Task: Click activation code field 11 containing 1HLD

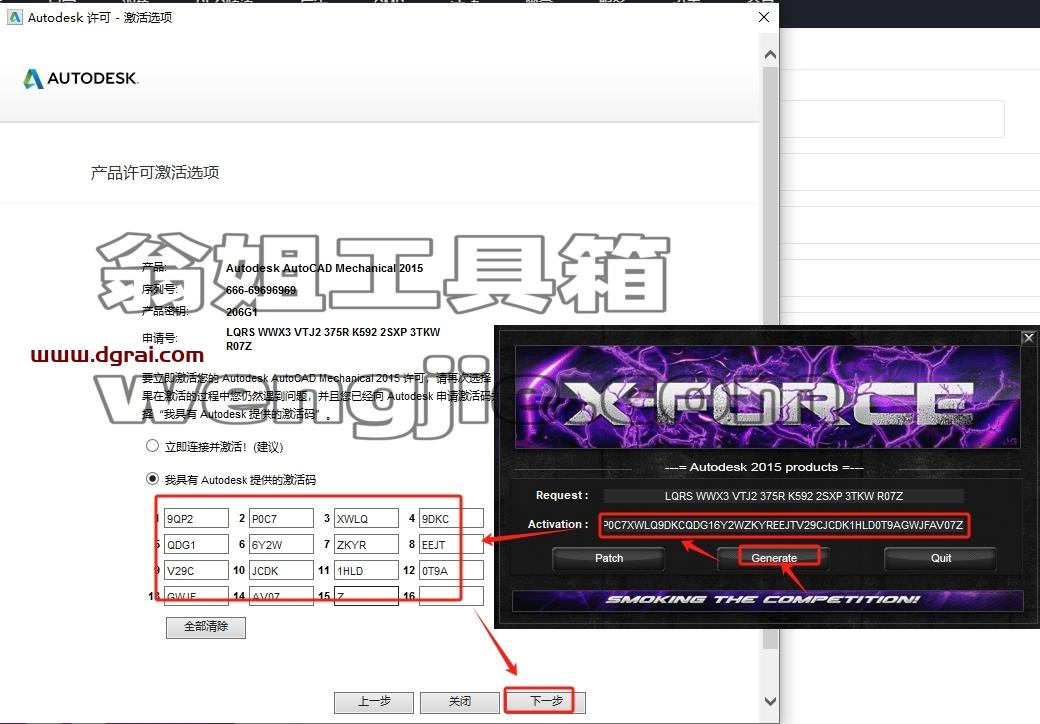Action: coord(366,570)
